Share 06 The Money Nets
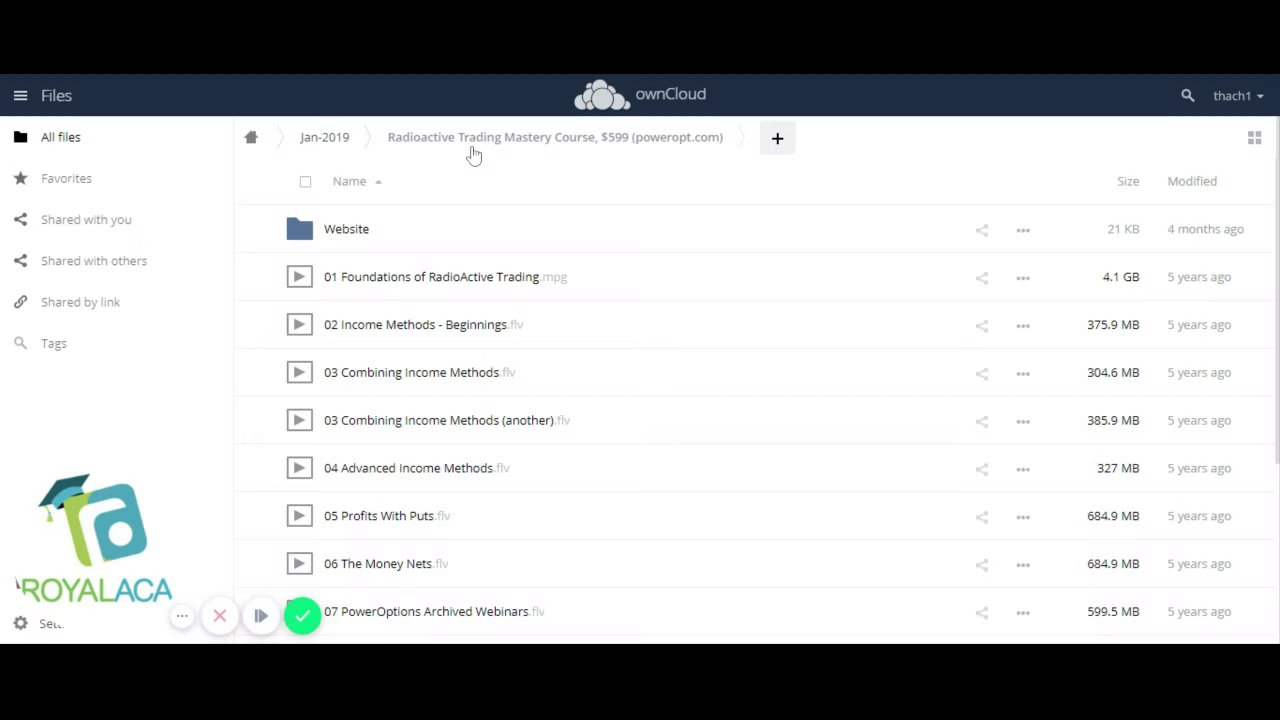The width and height of the screenshot is (1280, 720). pos(981,565)
